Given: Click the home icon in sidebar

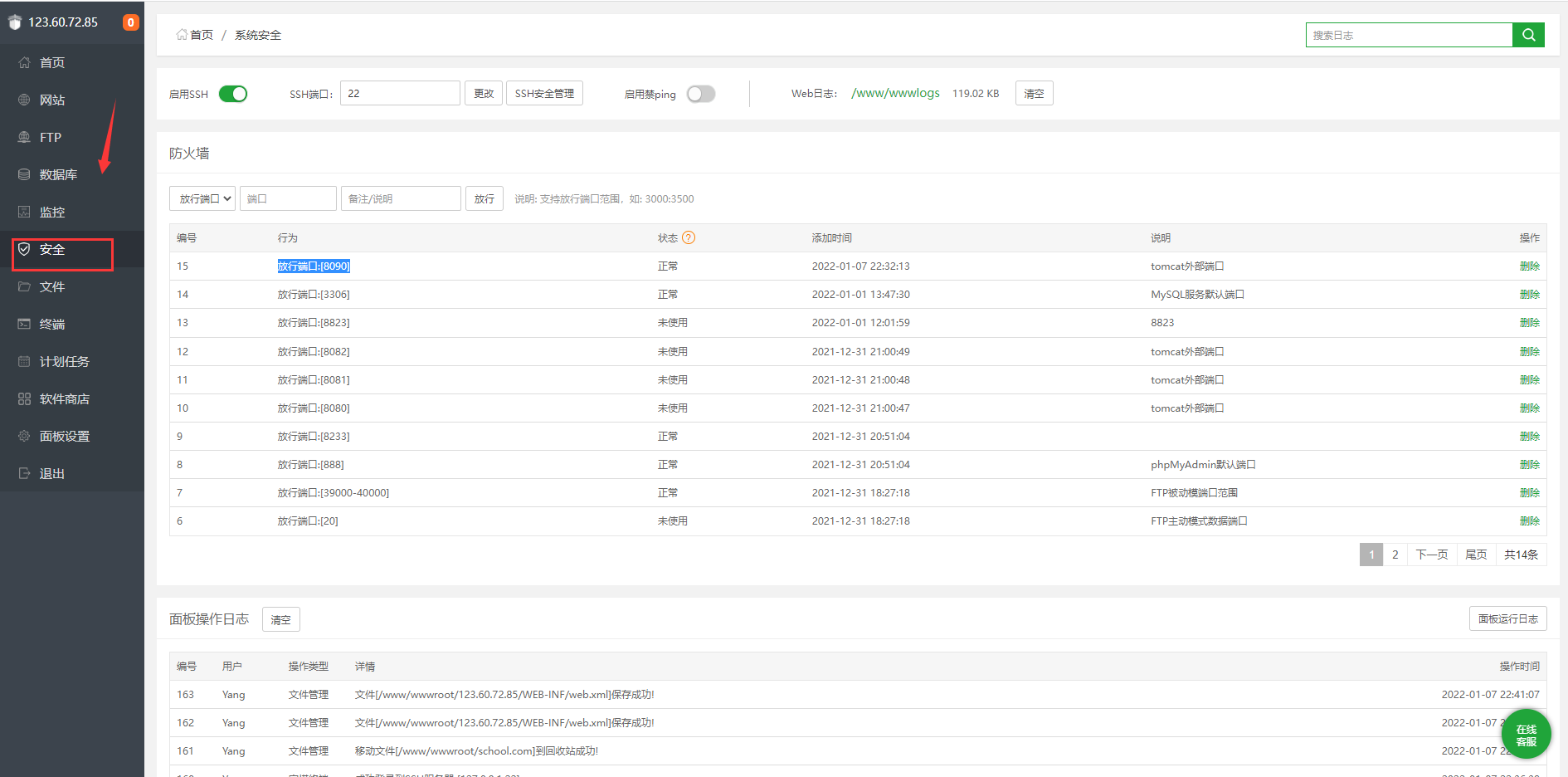Looking at the screenshot, I should 24,62.
